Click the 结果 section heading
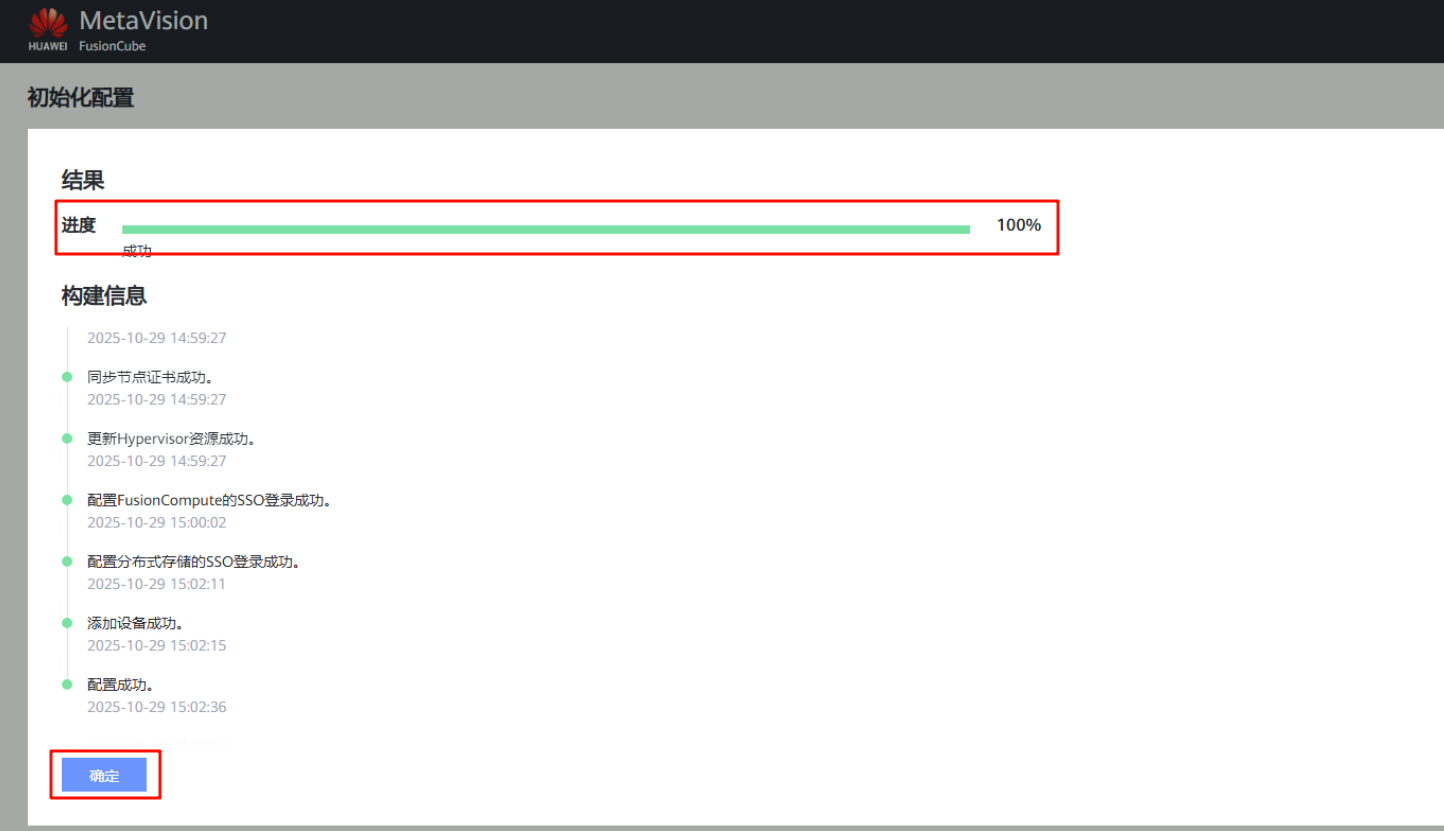This screenshot has height=831, width=1444. 83,180
